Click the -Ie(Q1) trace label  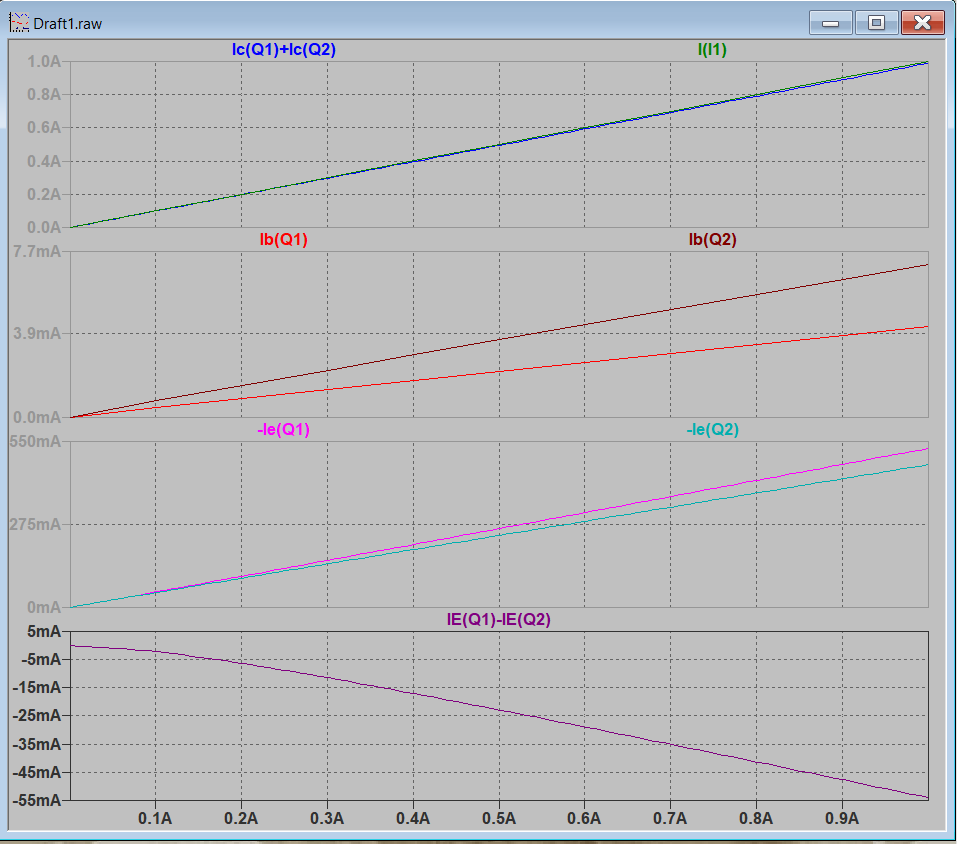click(284, 430)
